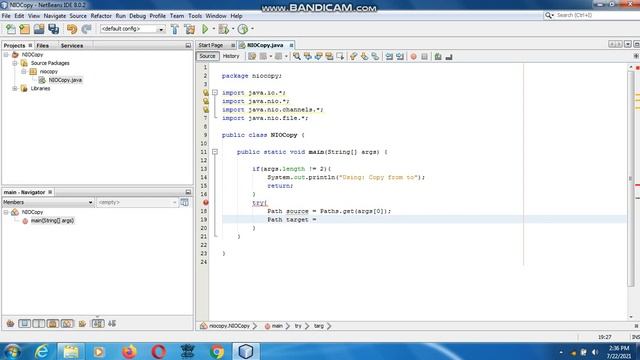Click the Start Macro Recording red circle icon
The height and width of the screenshot is (360, 640).
pos(413,56)
